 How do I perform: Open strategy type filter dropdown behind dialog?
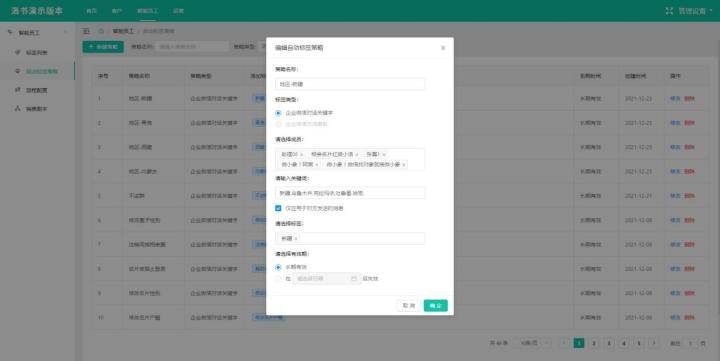[x=263, y=46]
